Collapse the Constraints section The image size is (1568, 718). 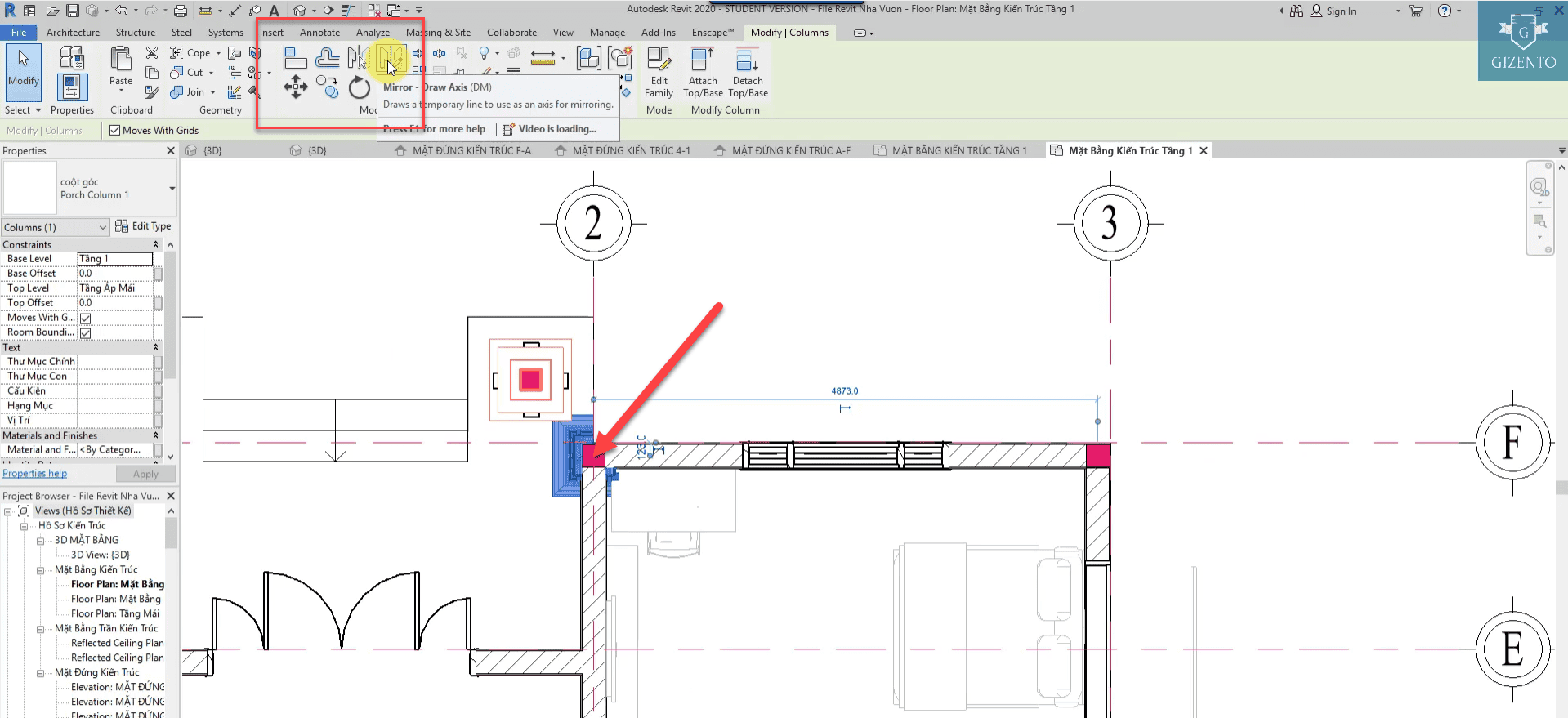155,245
